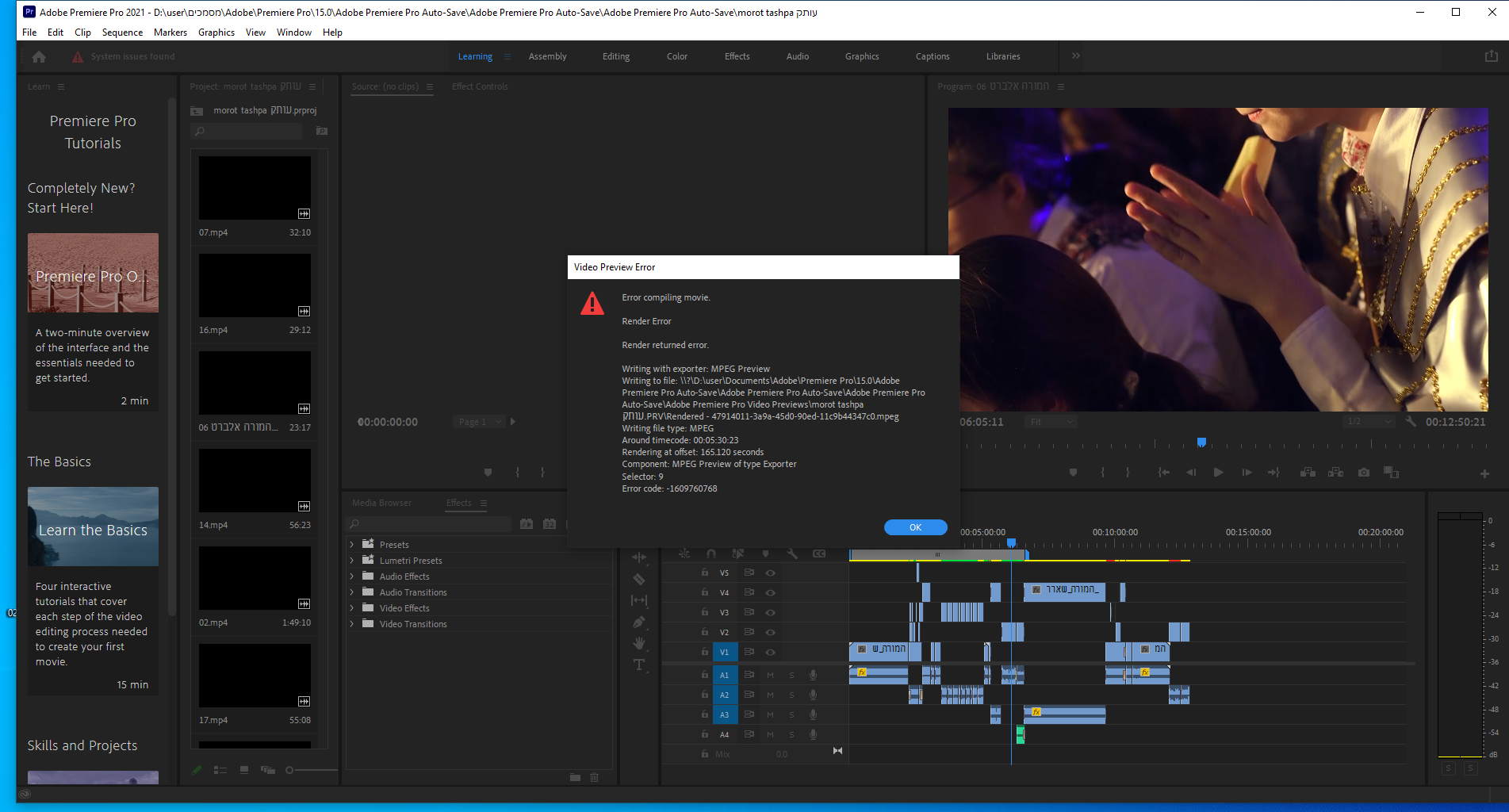Select the Razor tool

pyautogui.click(x=639, y=579)
